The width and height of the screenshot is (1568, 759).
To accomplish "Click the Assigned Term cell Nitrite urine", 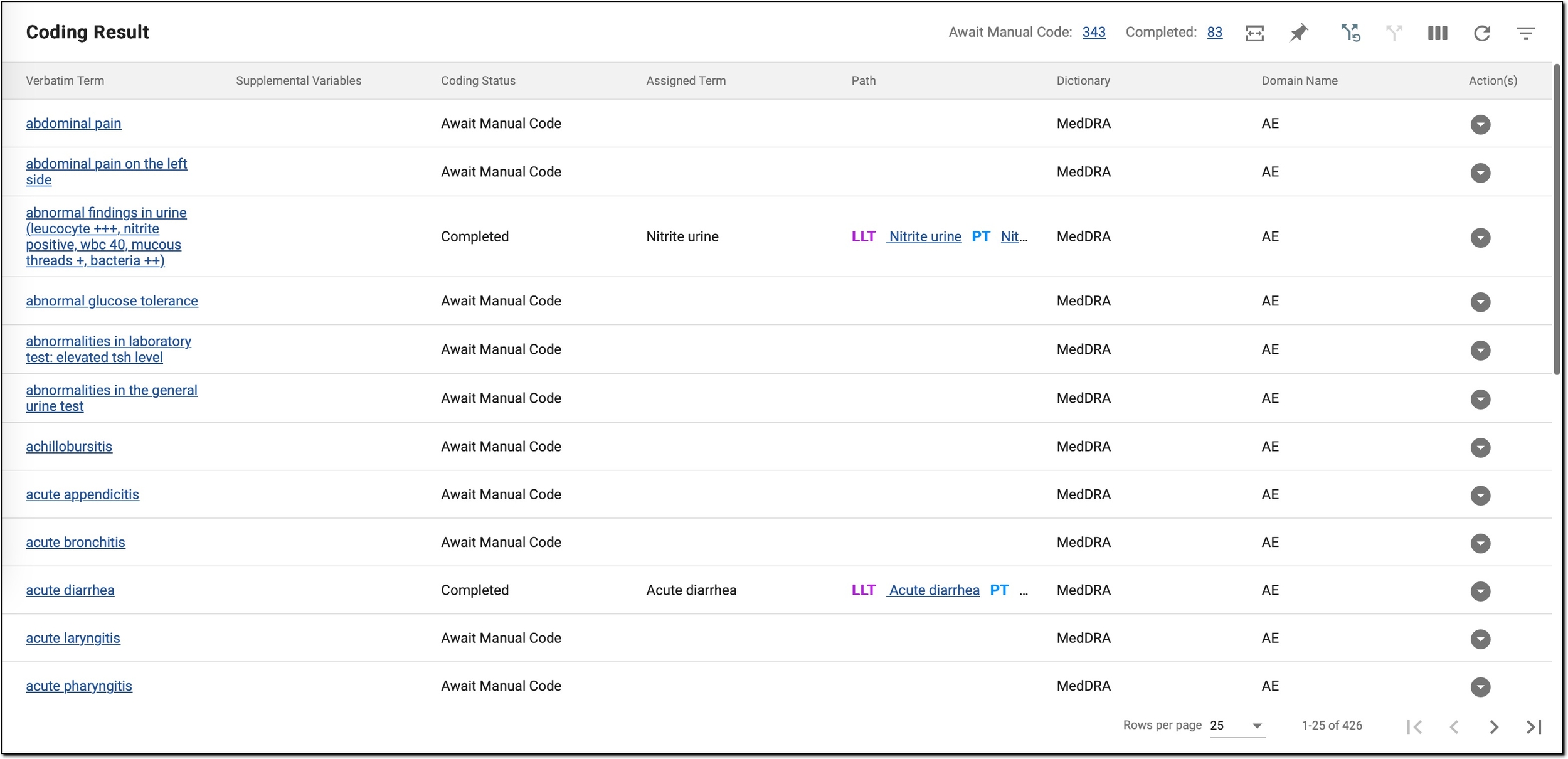I will click(682, 236).
